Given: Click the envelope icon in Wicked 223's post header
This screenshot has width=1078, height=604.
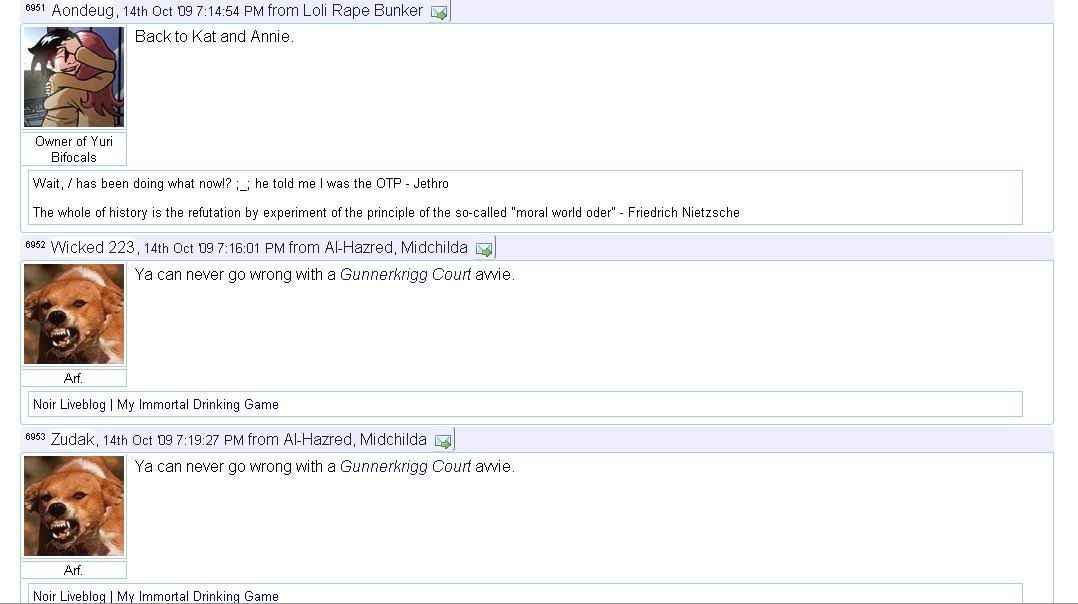Looking at the screenshot, I should pos(484,249).
